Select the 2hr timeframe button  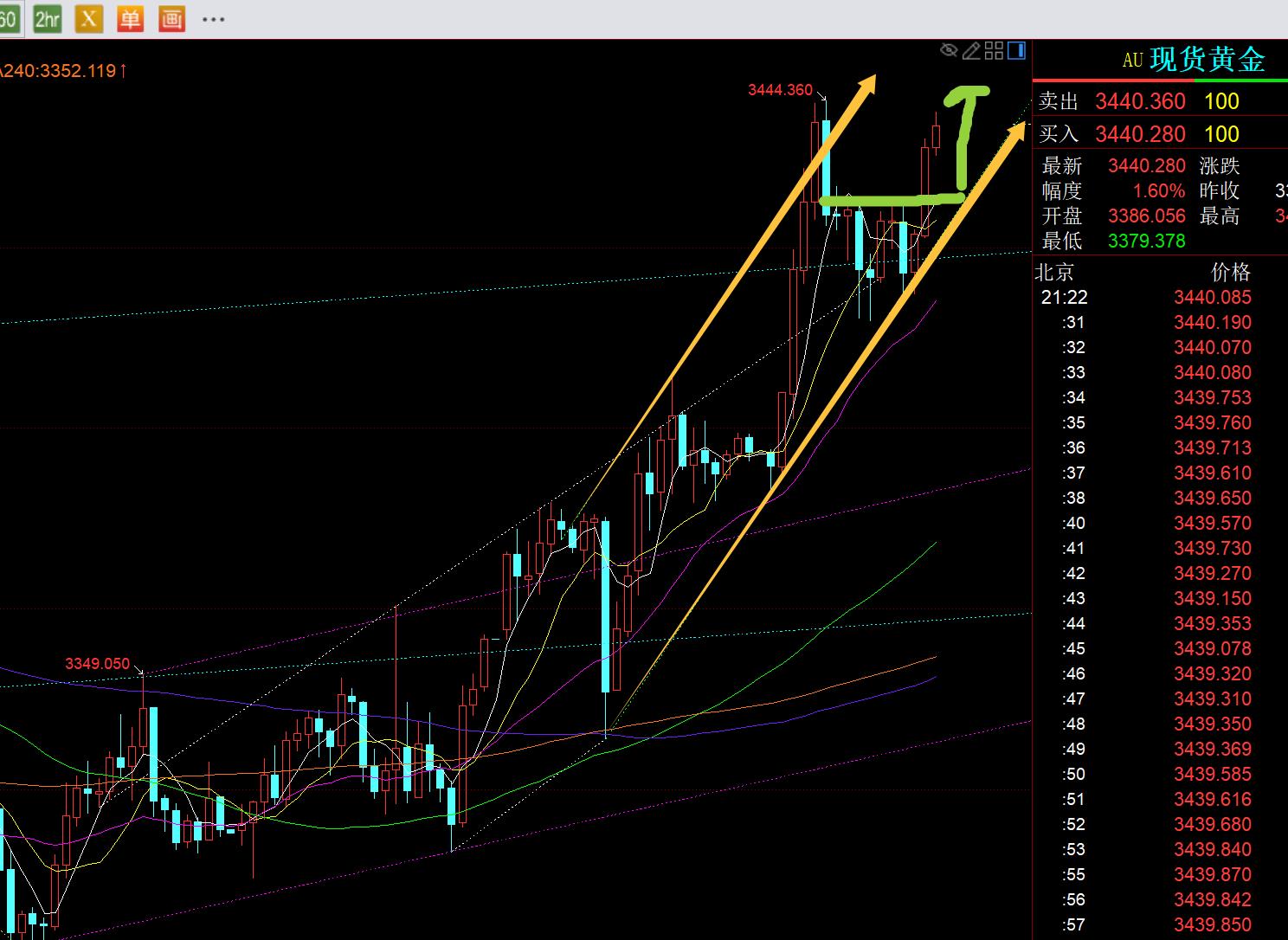[47, 19]
